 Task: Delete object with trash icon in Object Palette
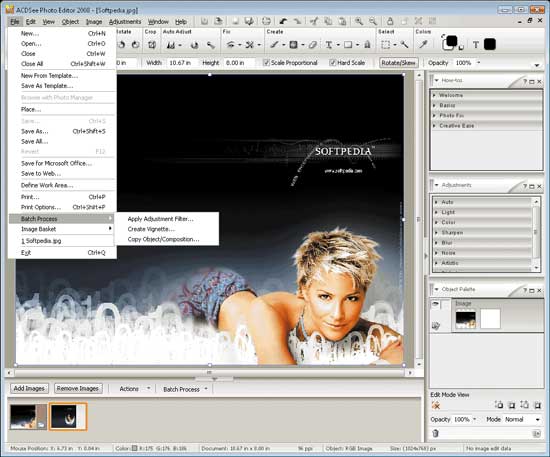point(435,433)
